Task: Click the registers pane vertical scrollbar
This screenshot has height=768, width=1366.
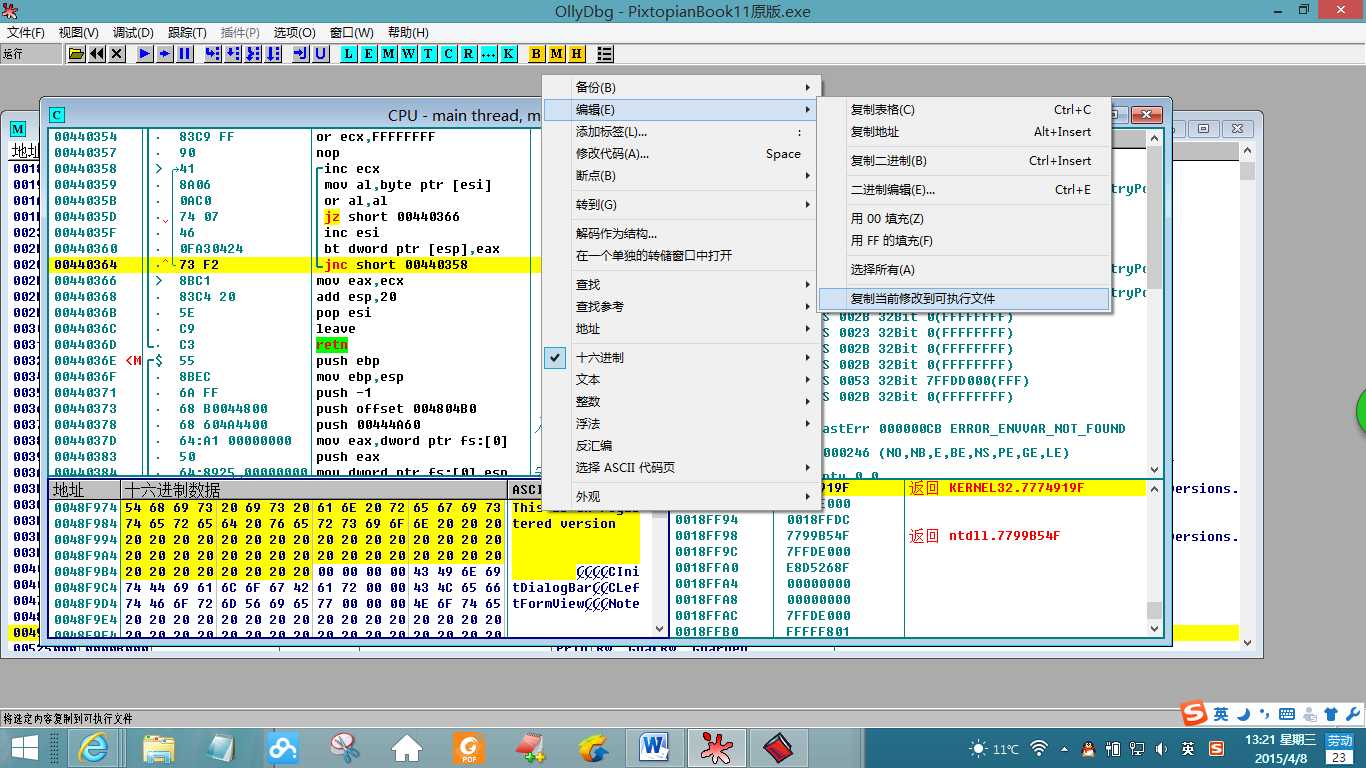Action: point(1155,303)
